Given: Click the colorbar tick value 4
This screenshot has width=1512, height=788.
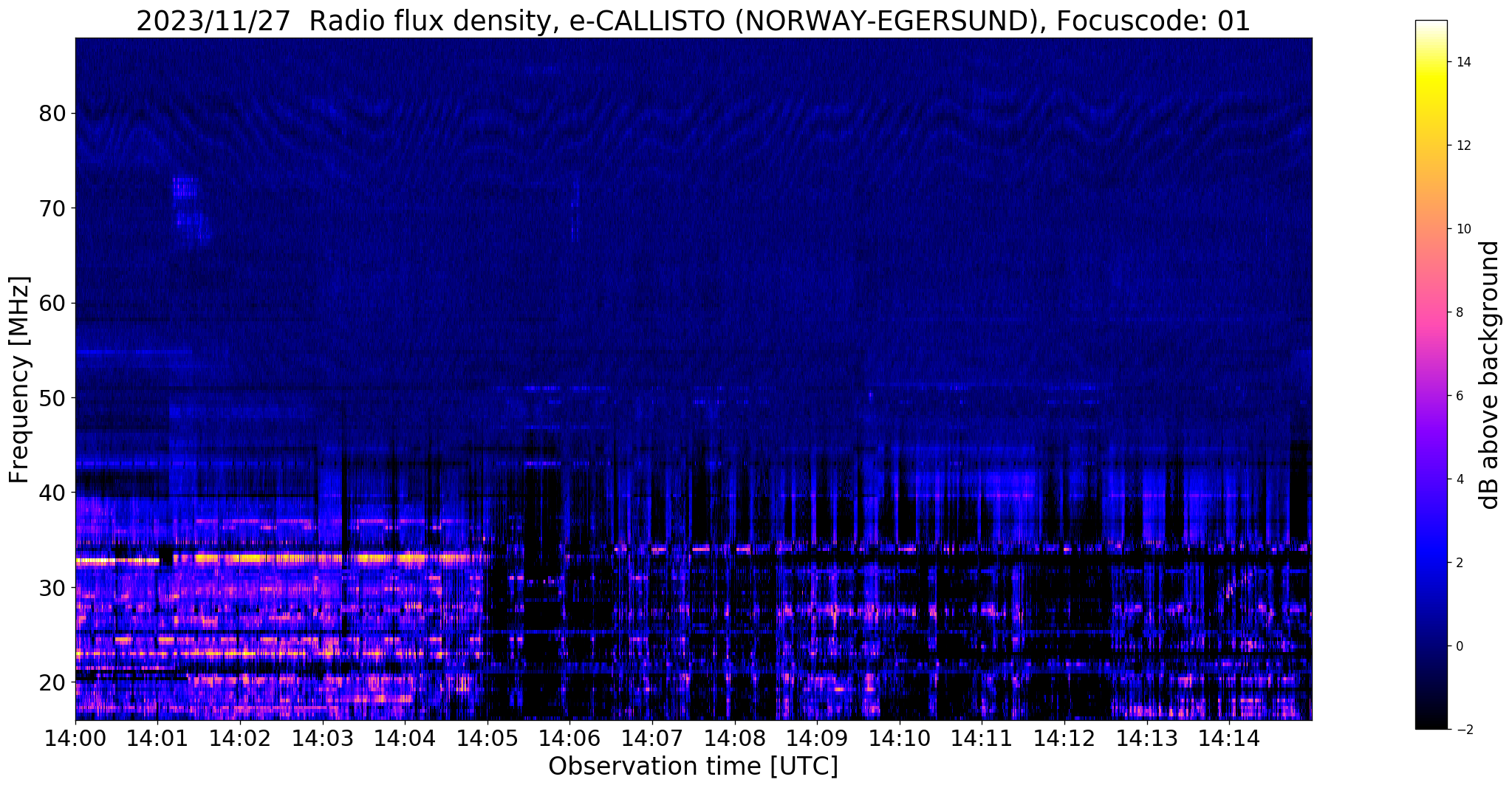Looking at the screenshot, I should [x=1459, y=479].
